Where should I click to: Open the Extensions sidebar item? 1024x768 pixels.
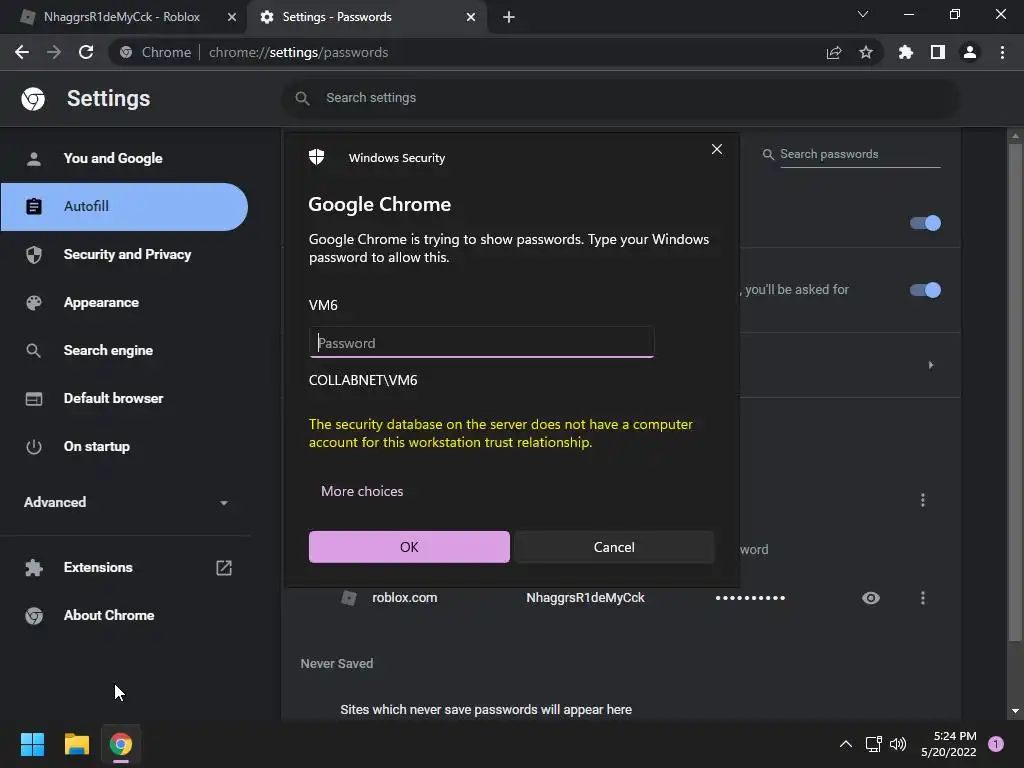(x=124, y=568)
